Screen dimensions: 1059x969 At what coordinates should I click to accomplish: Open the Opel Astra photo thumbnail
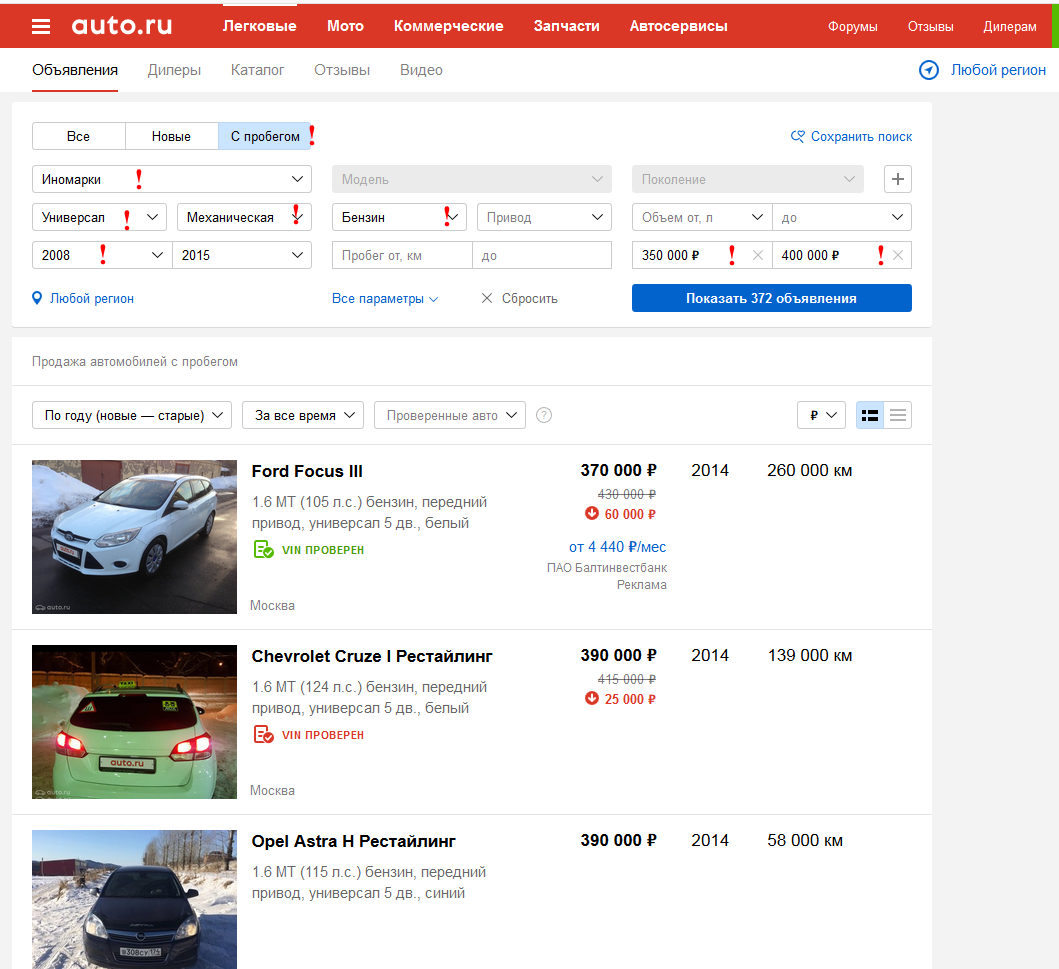click(x=134, y=899)
